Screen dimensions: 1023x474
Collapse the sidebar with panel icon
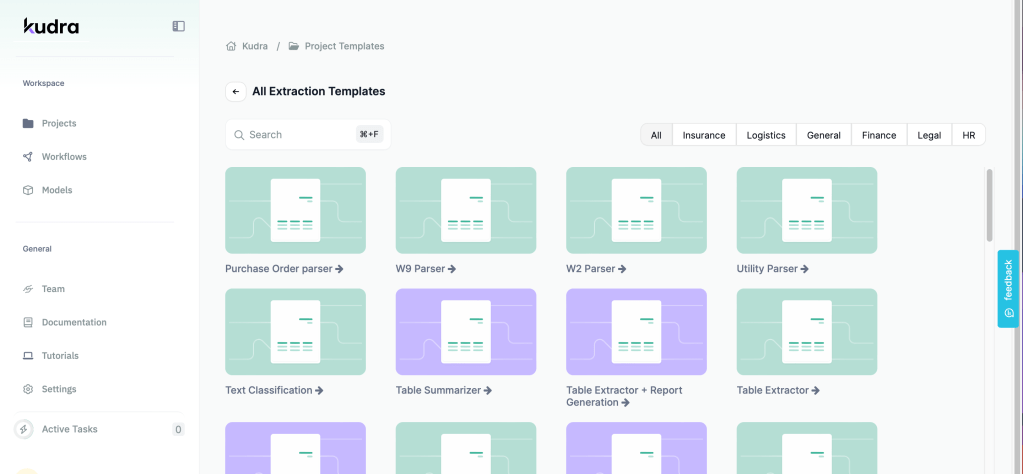point(179,26)
